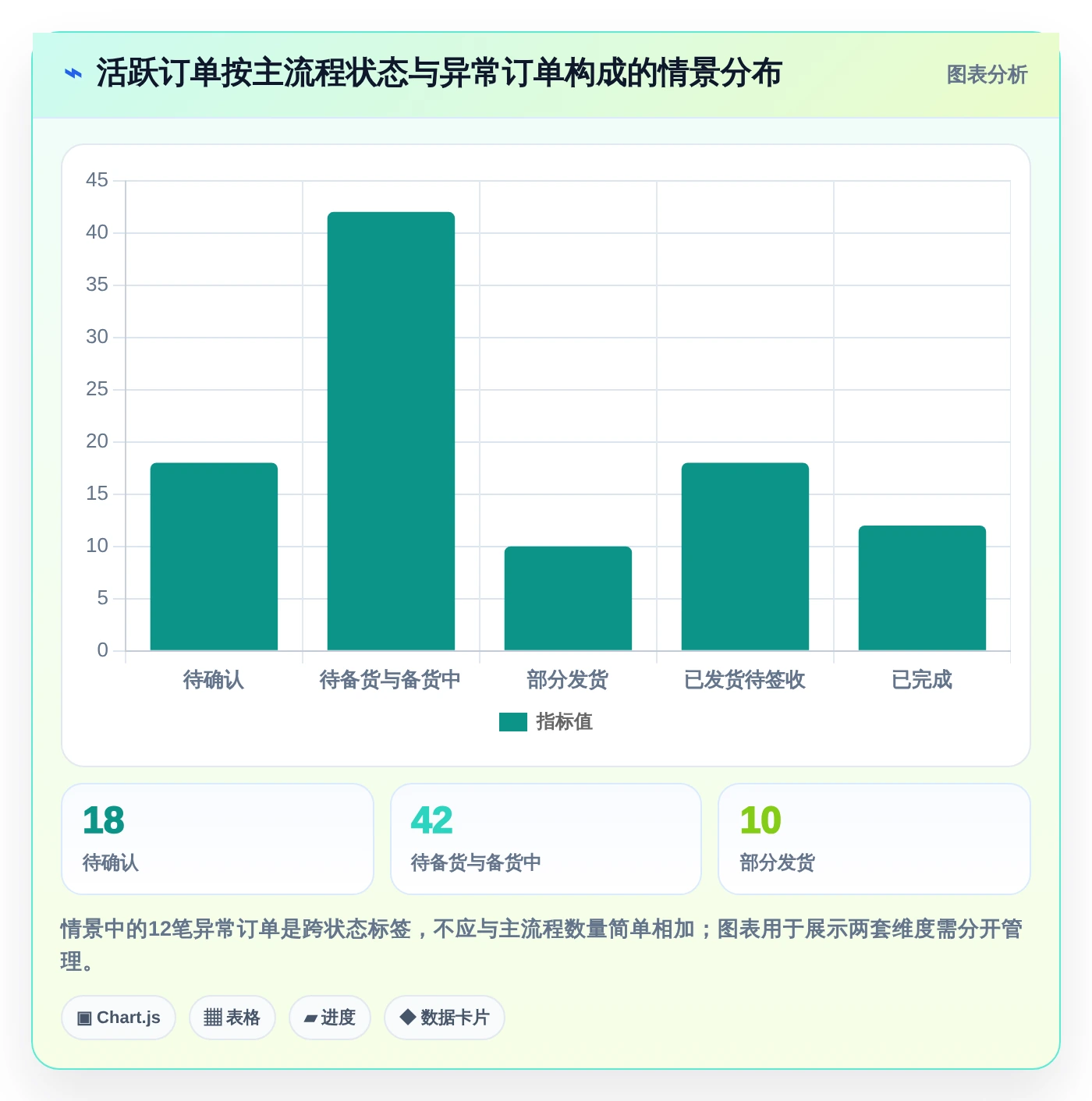
Task: Click the number 42 in the second card
Action: [x=431, y=820]
